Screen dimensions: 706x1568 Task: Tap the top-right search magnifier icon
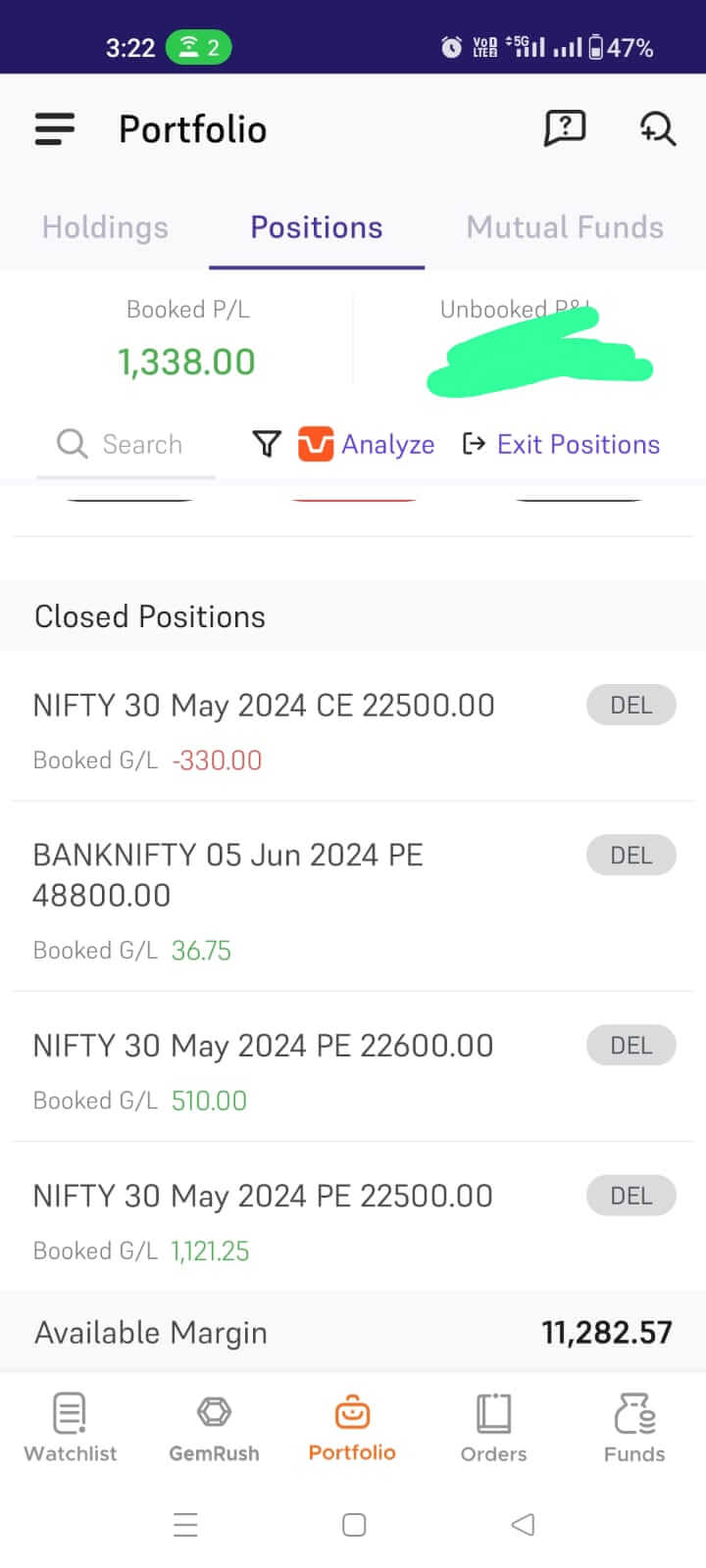657,128
